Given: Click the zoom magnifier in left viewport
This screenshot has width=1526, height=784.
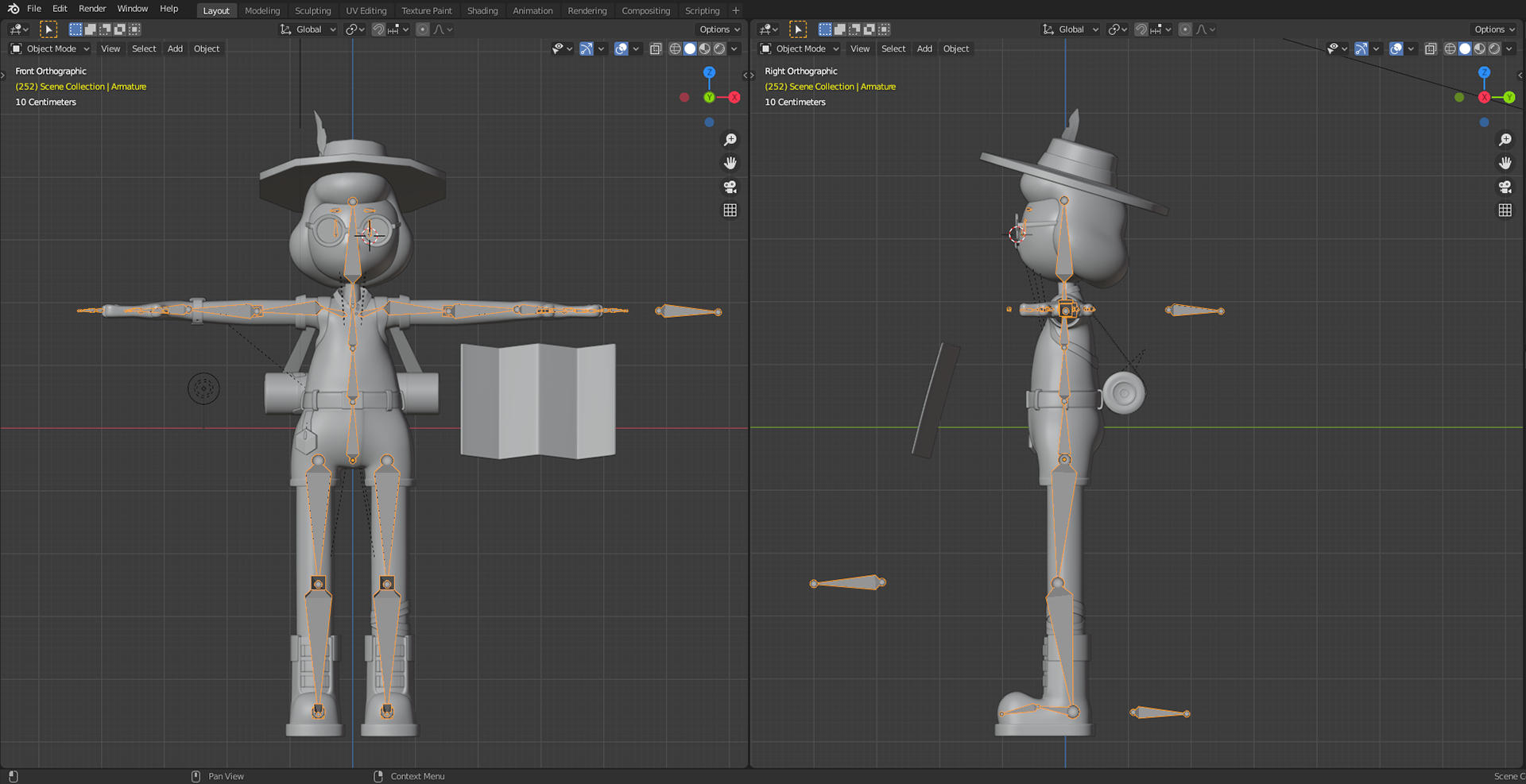Looking at the screenshot, I should [730, 140].
